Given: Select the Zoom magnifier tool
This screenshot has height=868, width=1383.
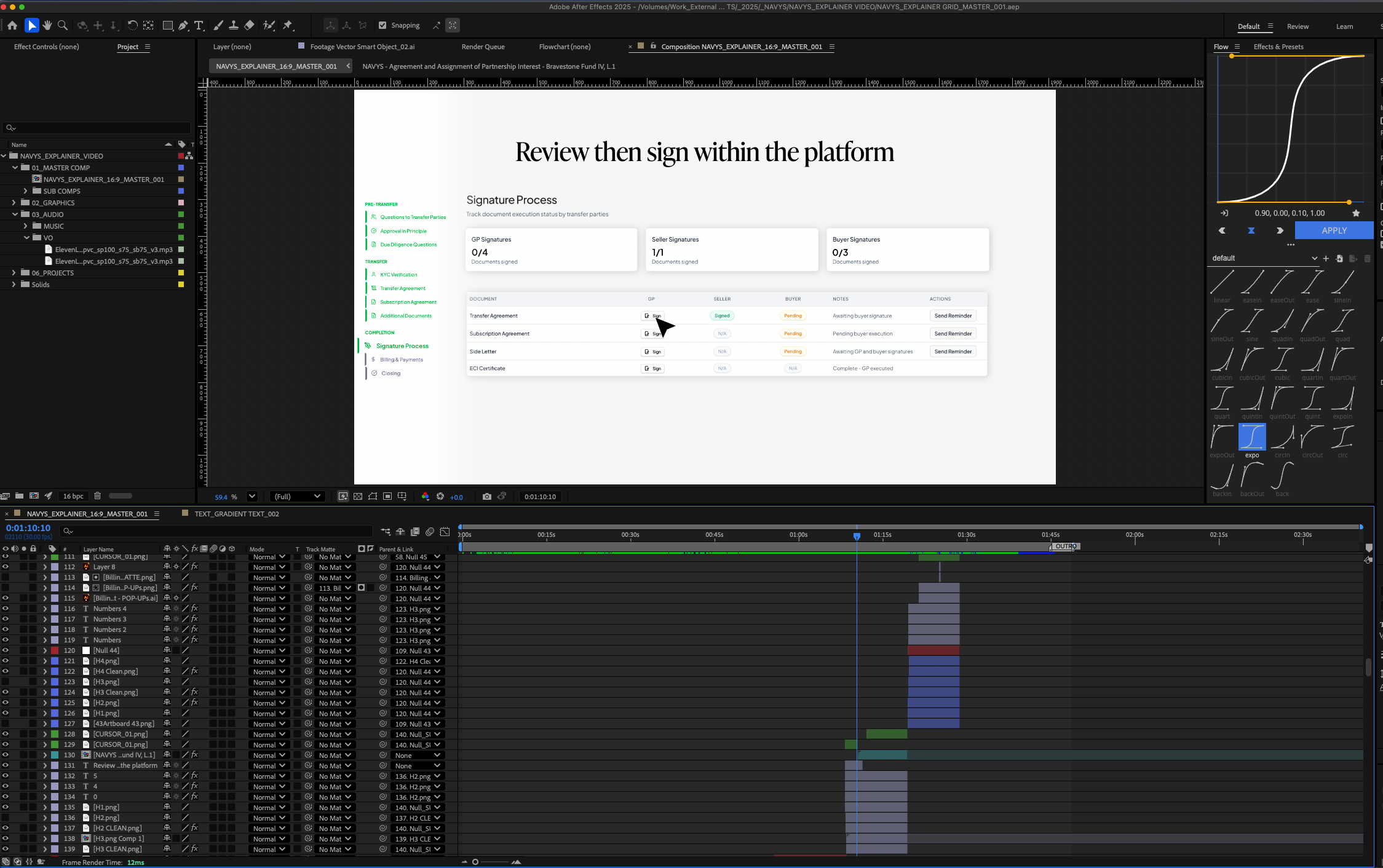Looking at the screenshot, I should pos(62,25).
